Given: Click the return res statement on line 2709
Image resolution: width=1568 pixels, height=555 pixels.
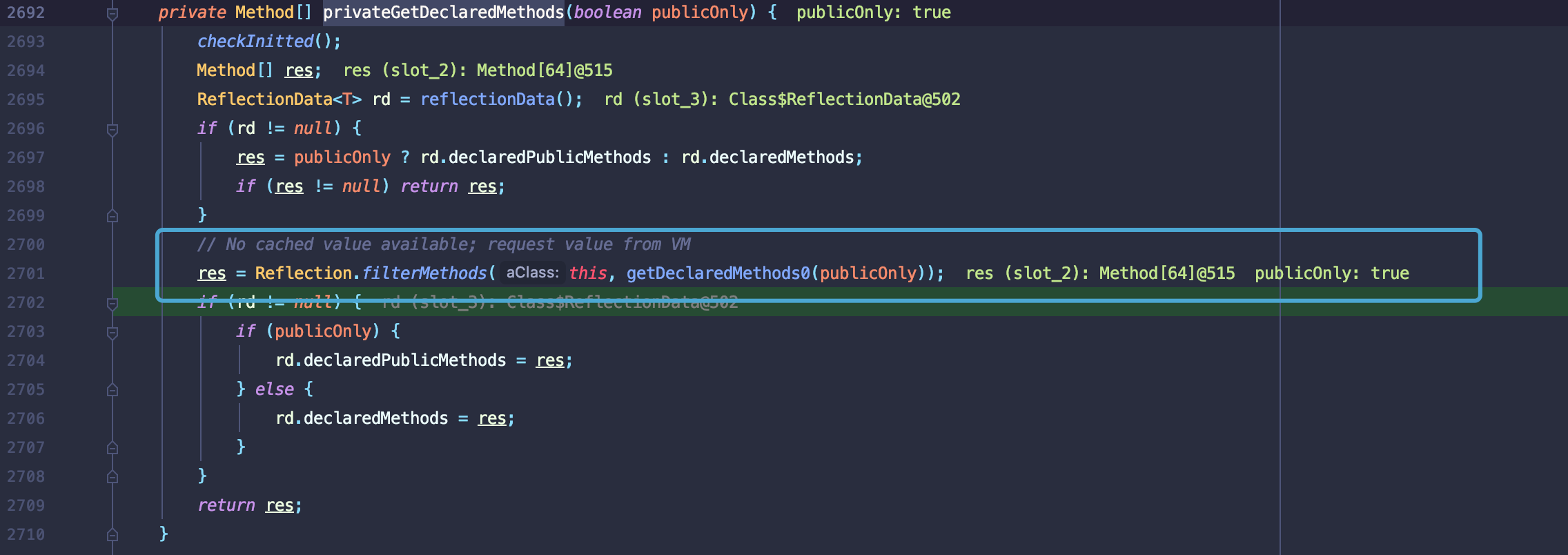Looking at the screenshot, I should point(248,506).
